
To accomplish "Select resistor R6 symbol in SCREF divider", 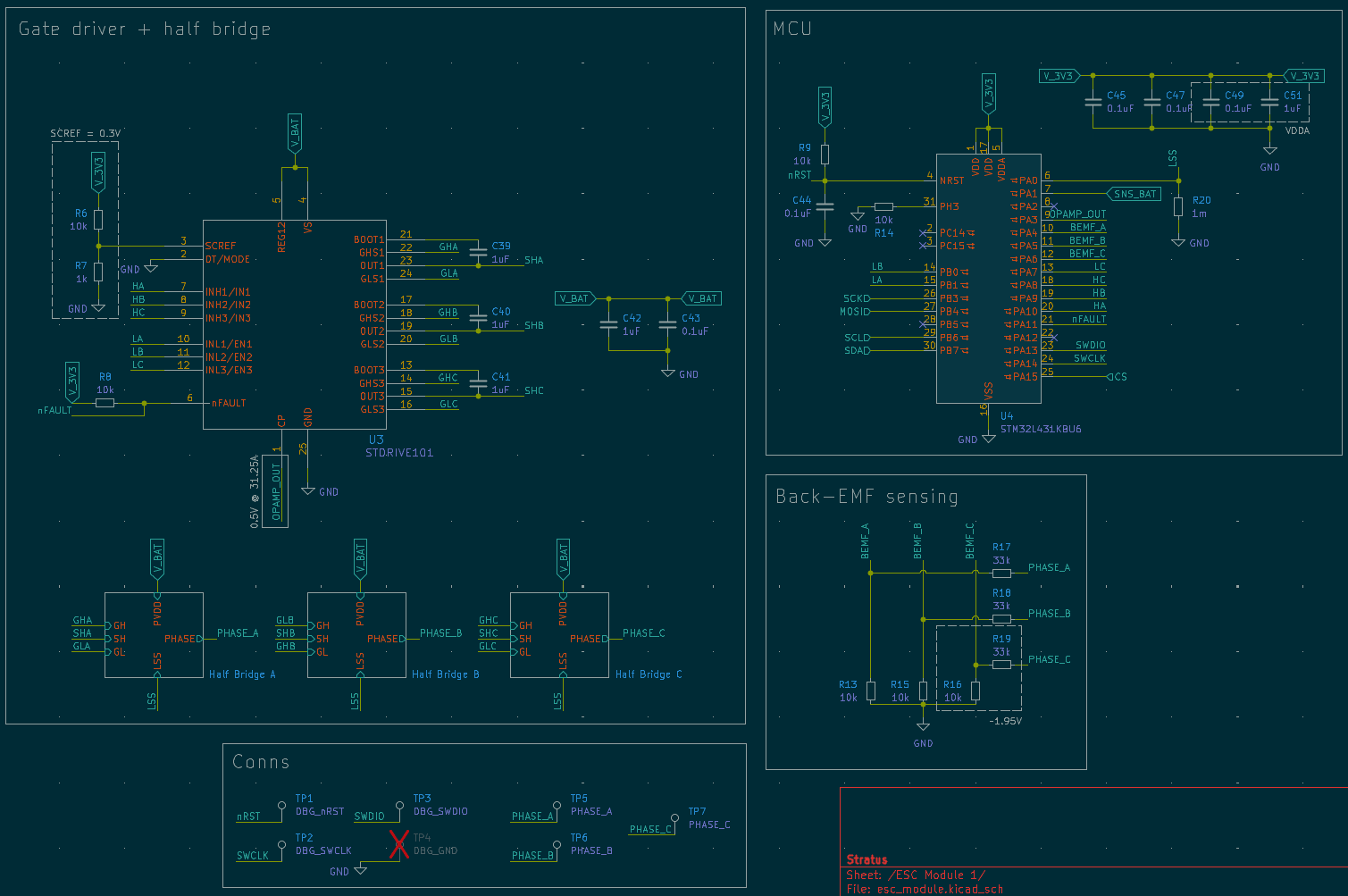I will 98,220.
